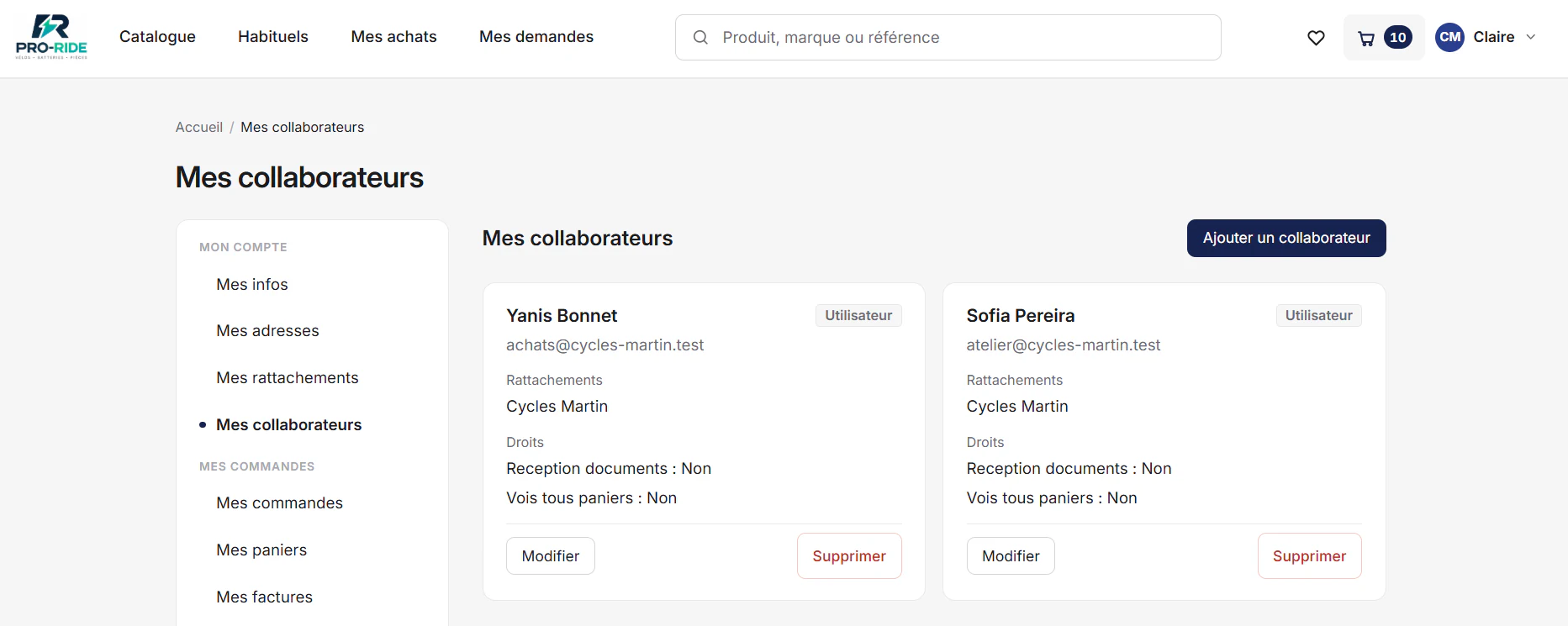Click the Yanis Bonnet name
The image size is (1568, 626).
pos(562,316)
